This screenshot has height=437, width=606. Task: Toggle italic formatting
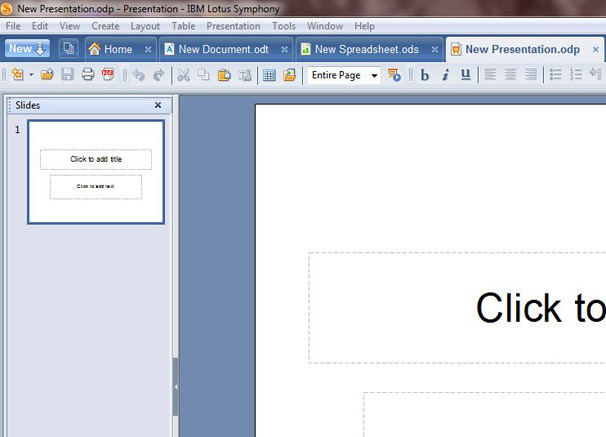[x=445, y=75]
